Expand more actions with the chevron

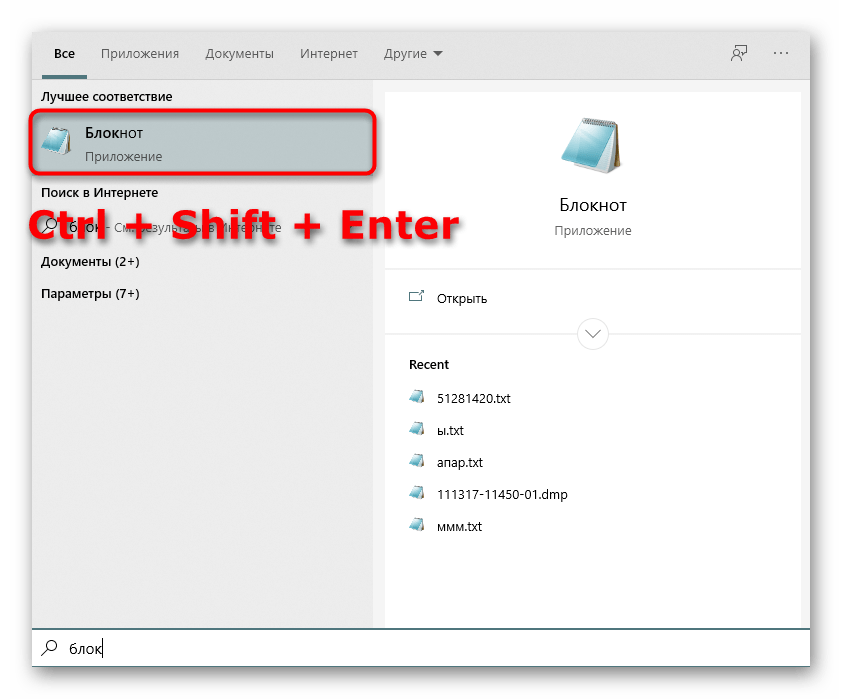[593, 334]
